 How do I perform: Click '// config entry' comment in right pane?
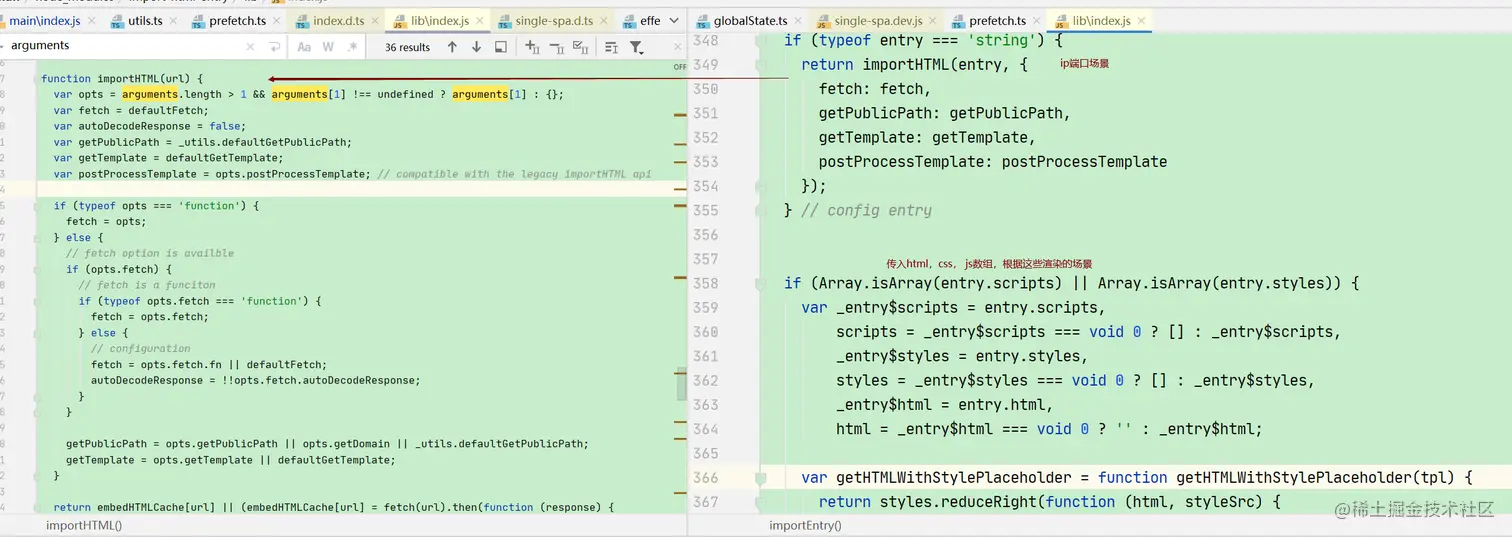[866, 210]
